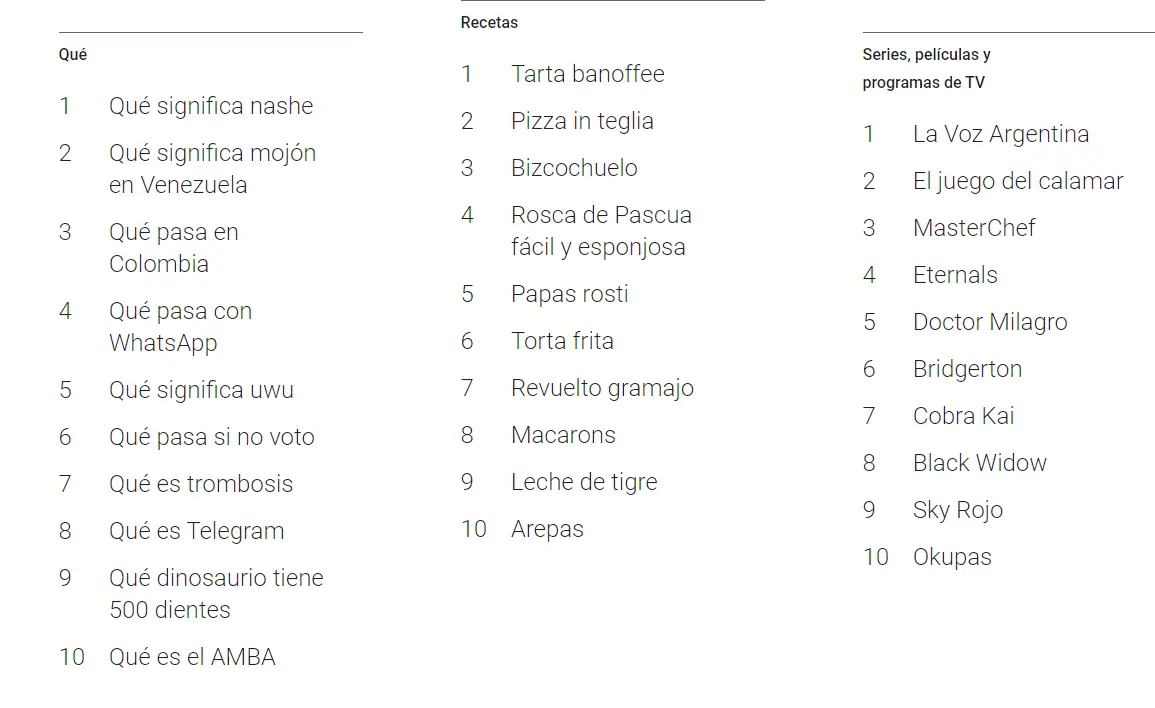Open 'MasterChef' in the TV list
This screenshot has height=708, width=1155.
point(974,228)
